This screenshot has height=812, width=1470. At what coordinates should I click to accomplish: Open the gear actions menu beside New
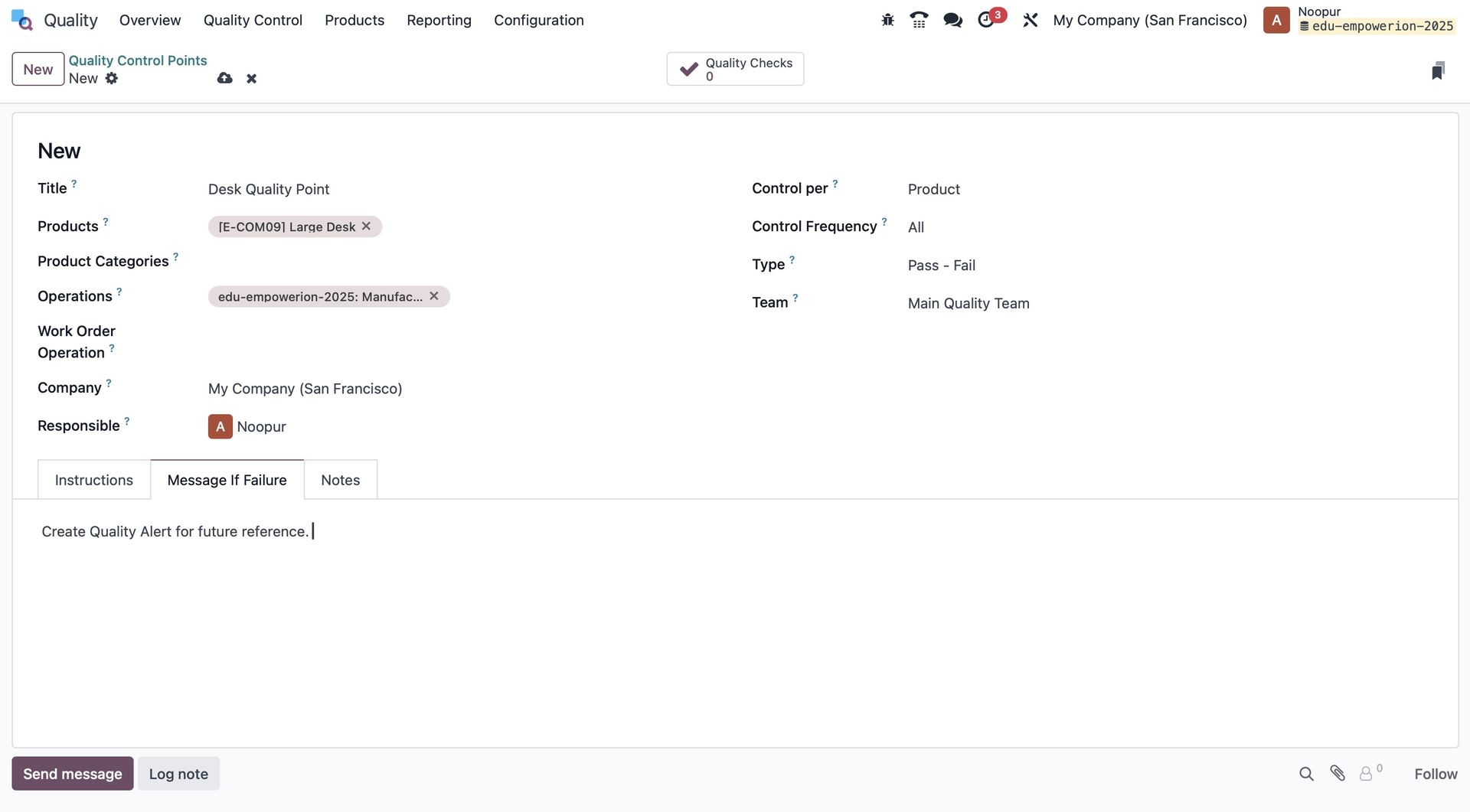tap(112, 78)
